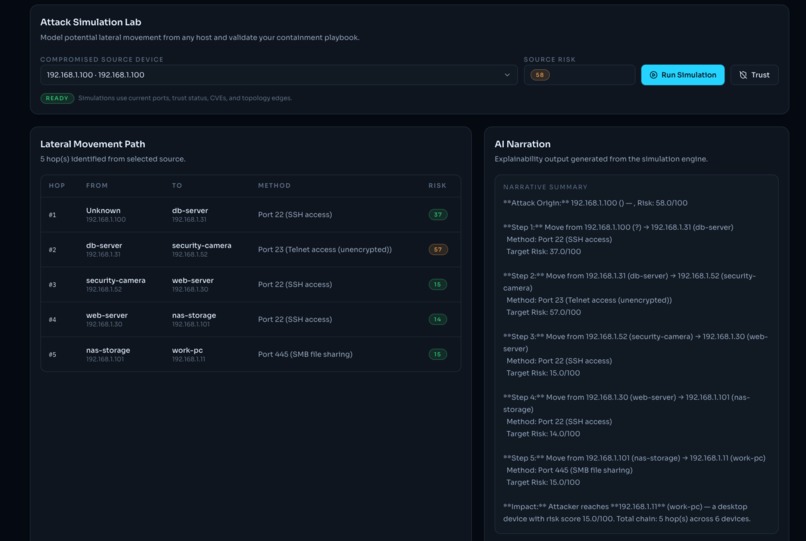Viewport: 806px width, 541px height.
Task: Click work-pc destination in hop #5
Action: pos(187,351)
